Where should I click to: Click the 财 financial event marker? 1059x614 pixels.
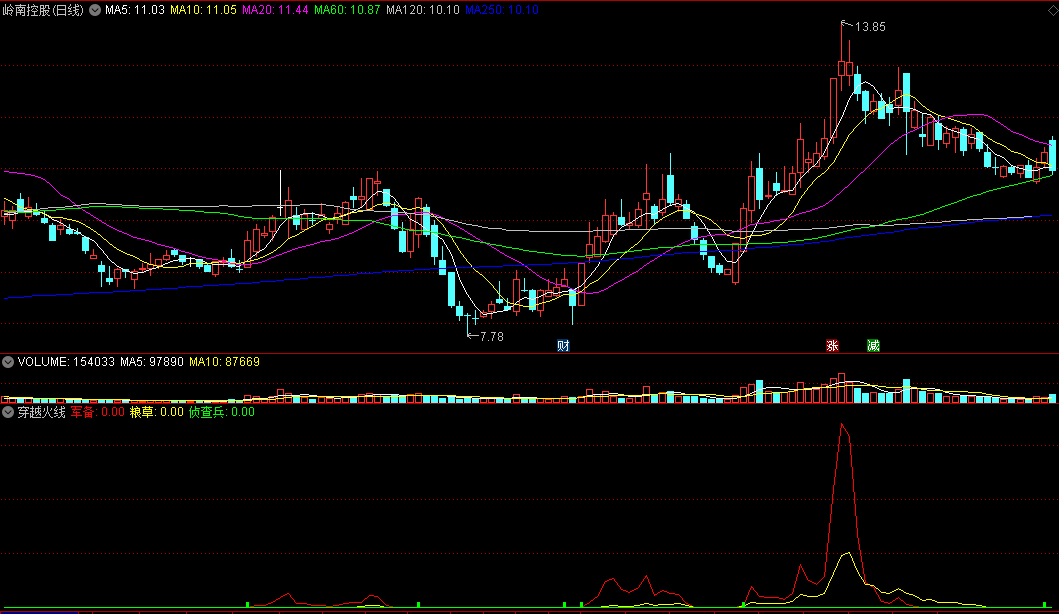[x=563, y=346]
